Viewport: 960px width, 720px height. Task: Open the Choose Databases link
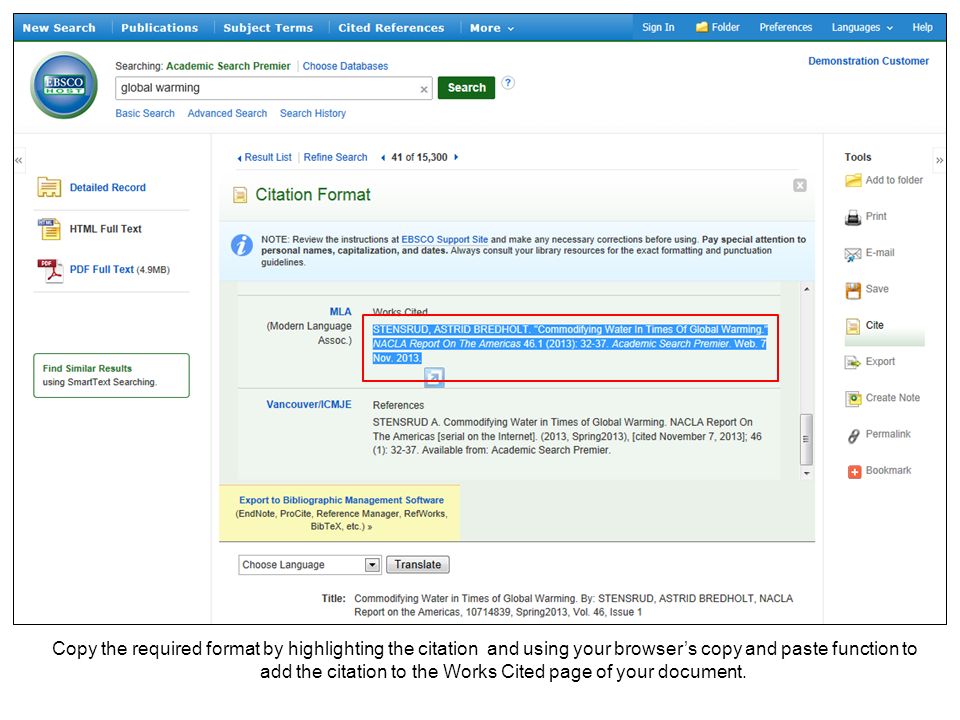coord(345,66)
